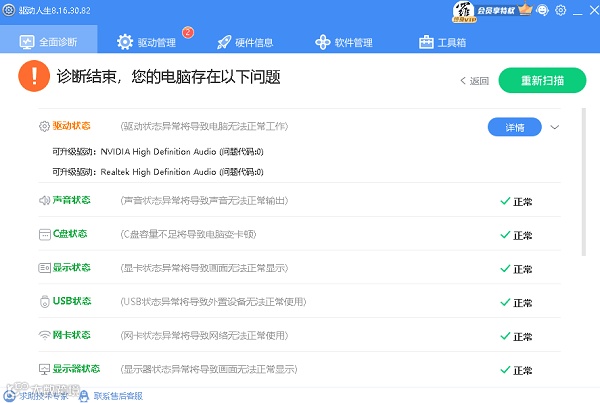Click the 驱动状态 description in parentheses

204,126
